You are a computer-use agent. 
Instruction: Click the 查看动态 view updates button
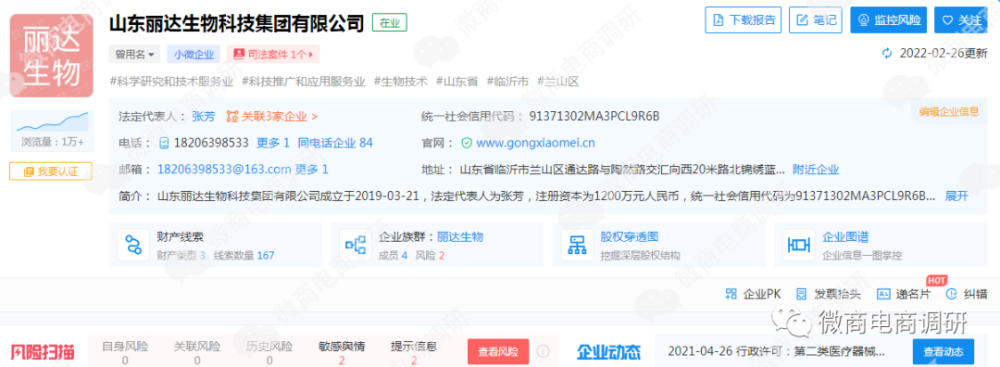[x=943, y=351]
